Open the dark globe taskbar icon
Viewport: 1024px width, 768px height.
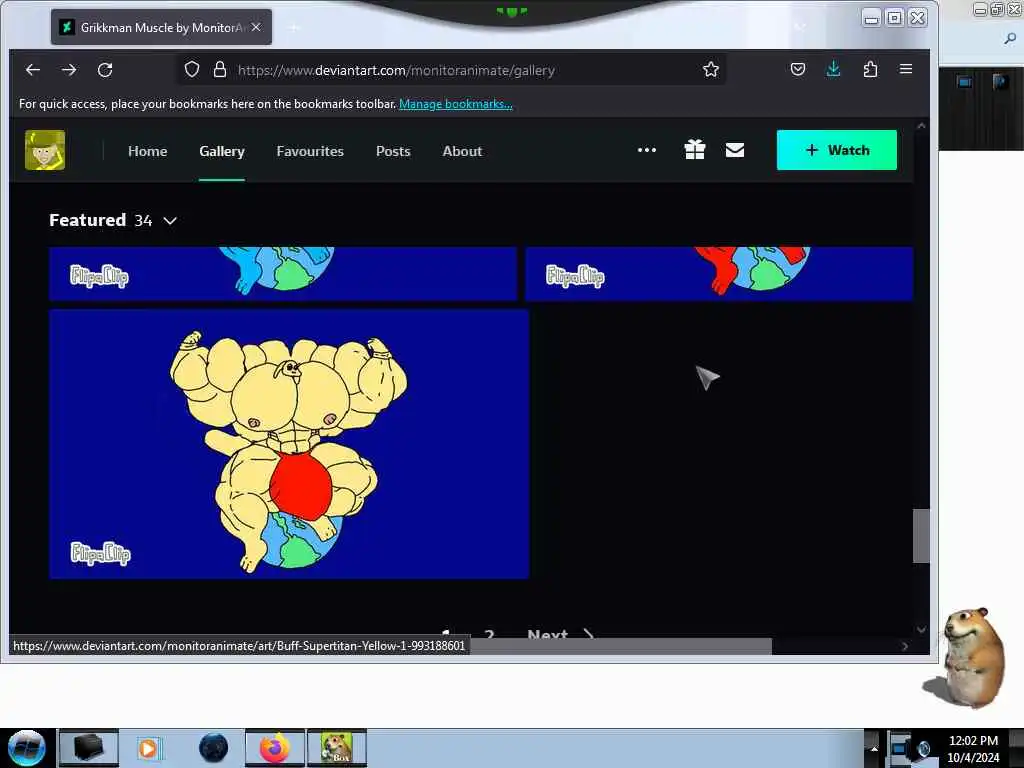tap(214, 748)
